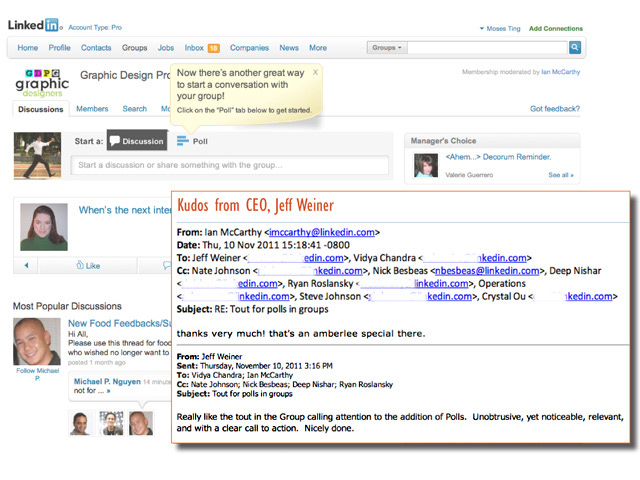Viewport: 640px width, 480px height.
Task: Open the Jobs menu
Action: tap(166, 48)
